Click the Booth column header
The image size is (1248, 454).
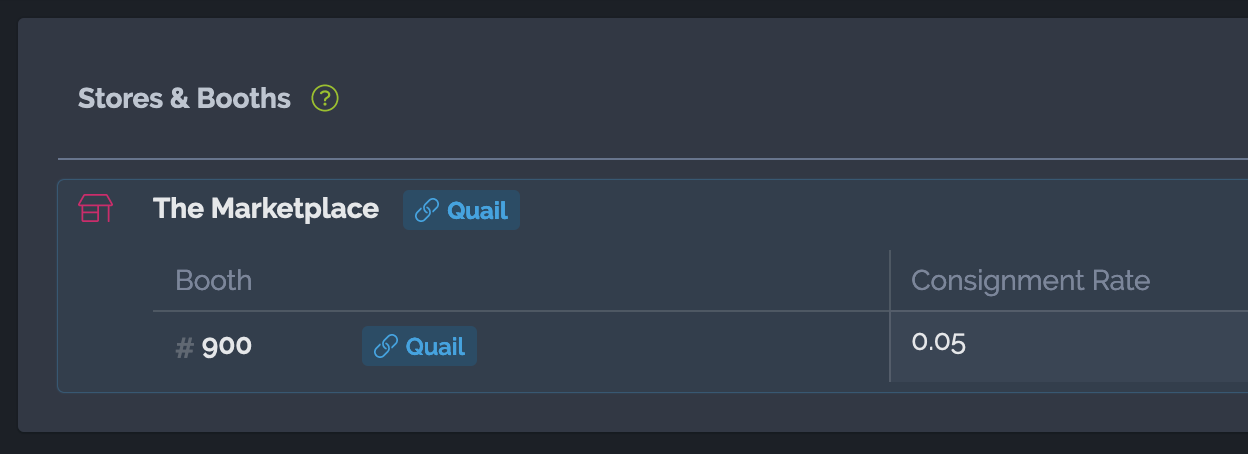214,280
